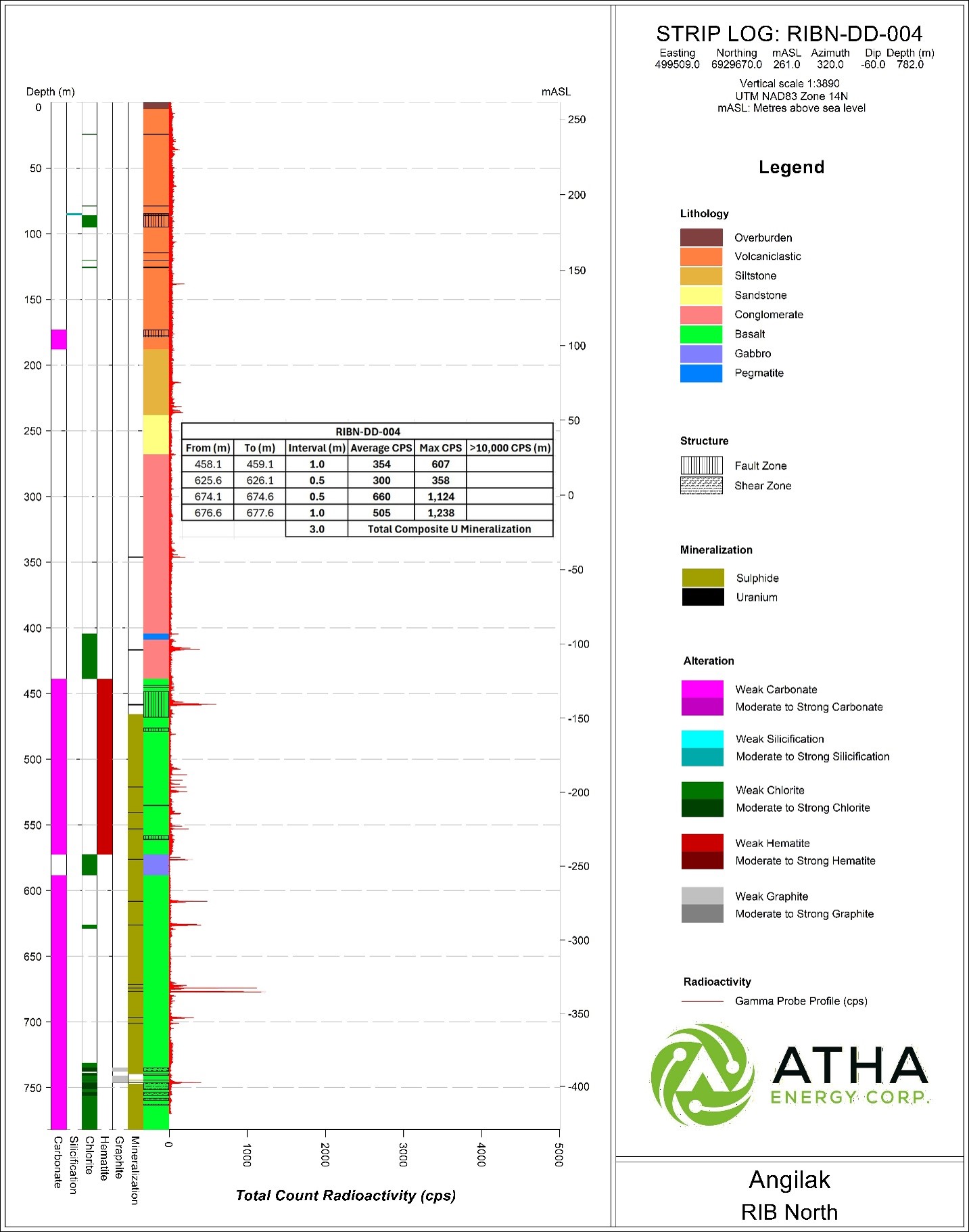Viewport: 969px width, 1232px height.
Task: Click the Shear Zone pattern symbol
Action: 701,485
